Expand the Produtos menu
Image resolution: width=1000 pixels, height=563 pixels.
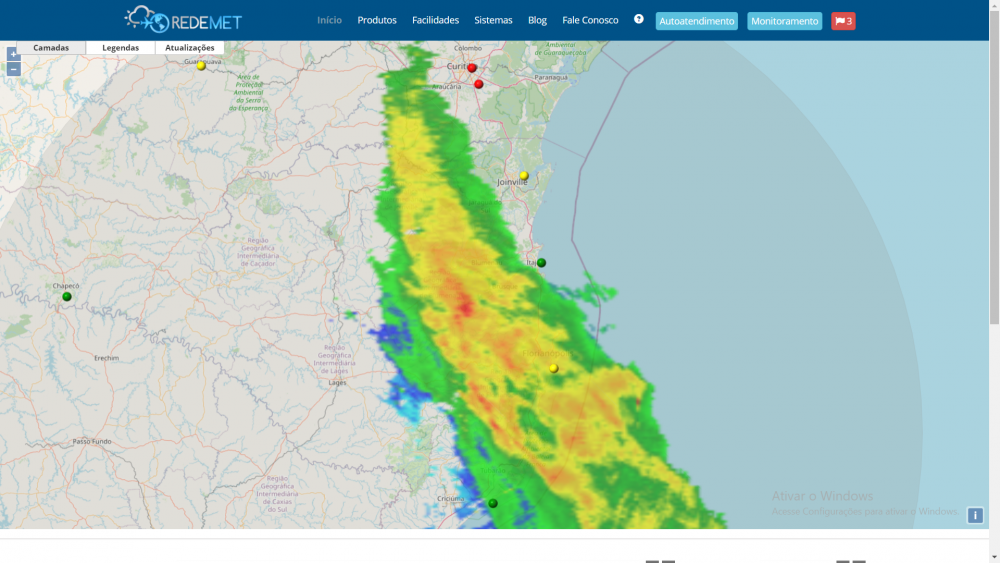(377, 20)
